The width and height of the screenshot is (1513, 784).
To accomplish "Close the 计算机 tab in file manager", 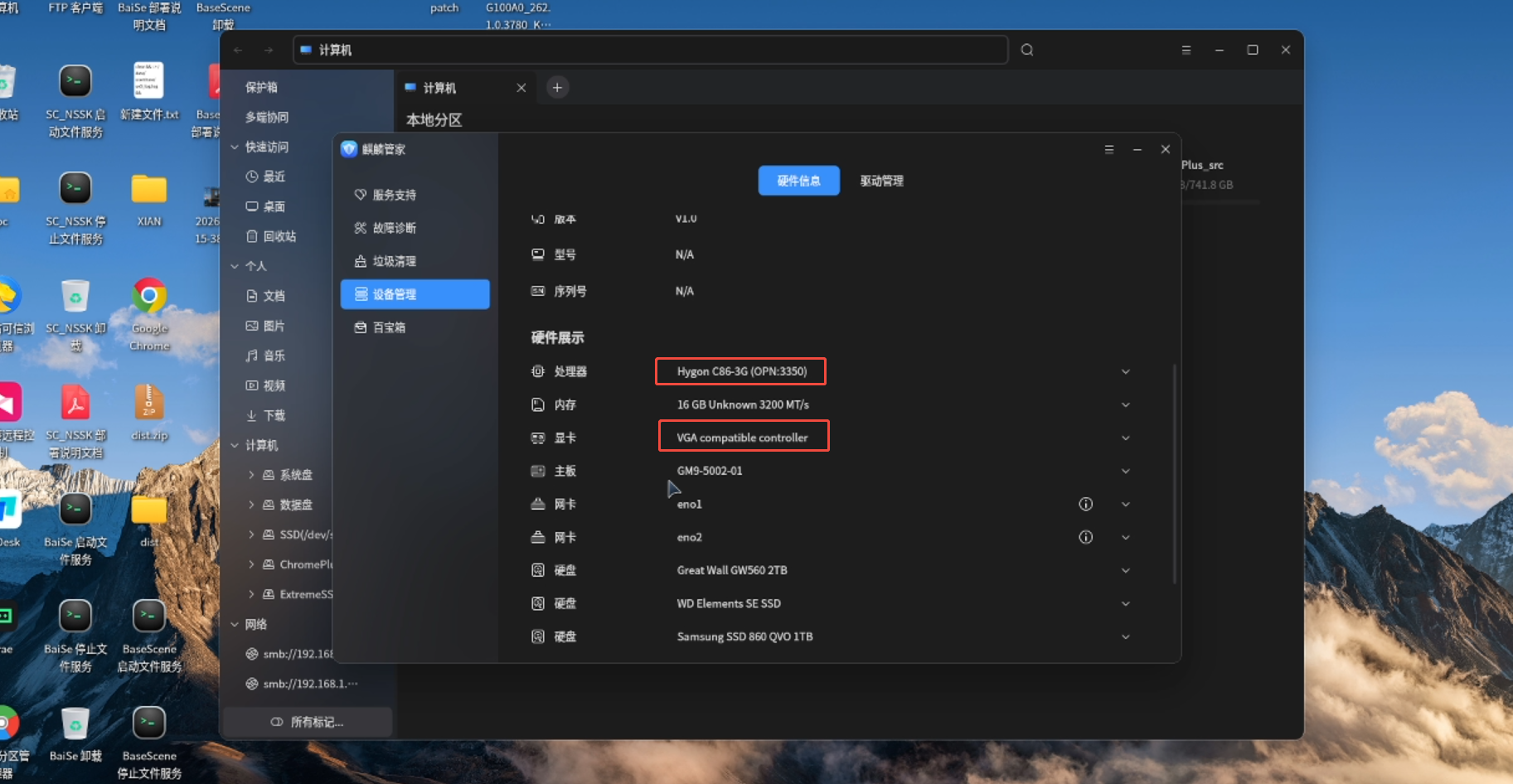I will click(521, 88).
